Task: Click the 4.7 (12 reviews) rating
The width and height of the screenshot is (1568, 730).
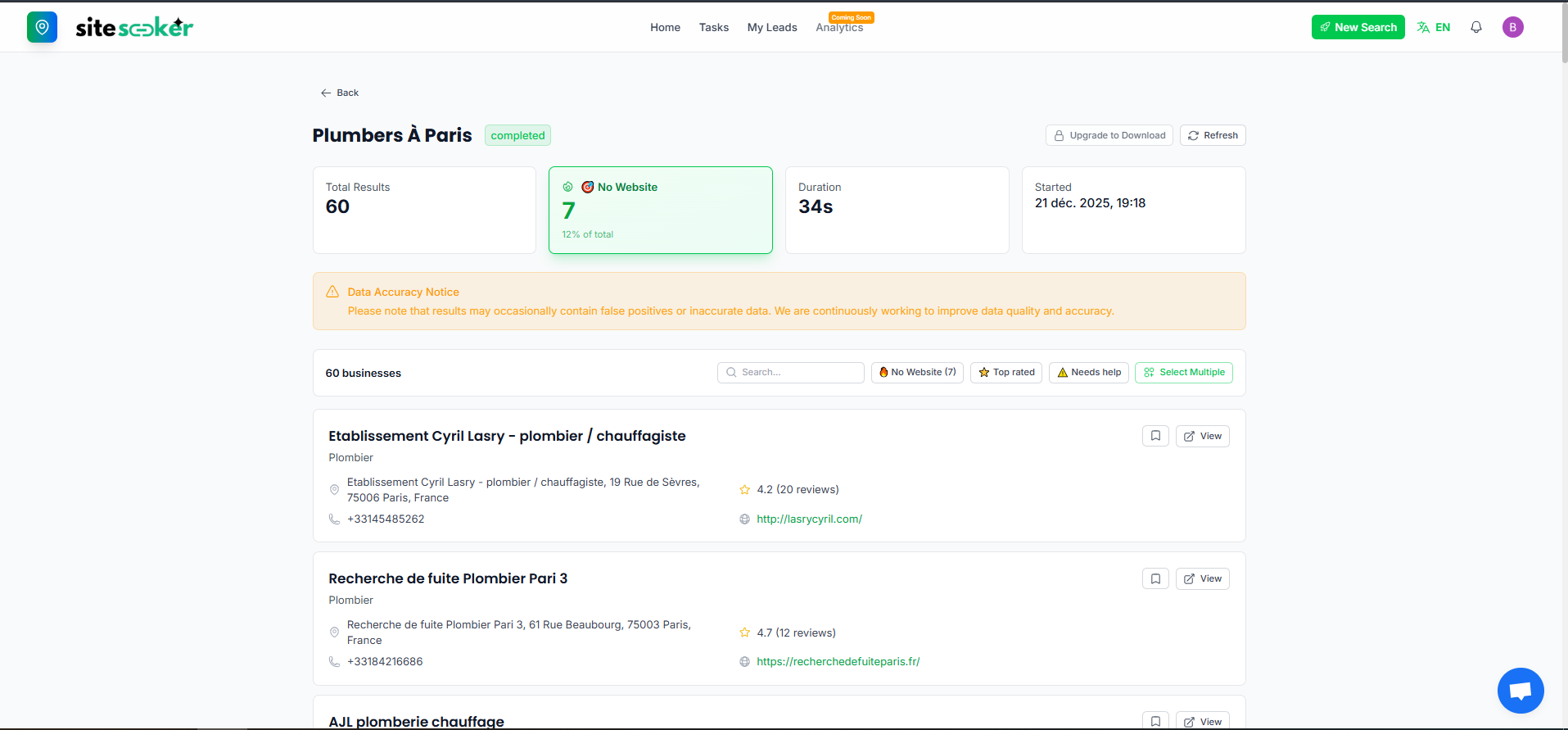Action: click(x=796, y=633)
